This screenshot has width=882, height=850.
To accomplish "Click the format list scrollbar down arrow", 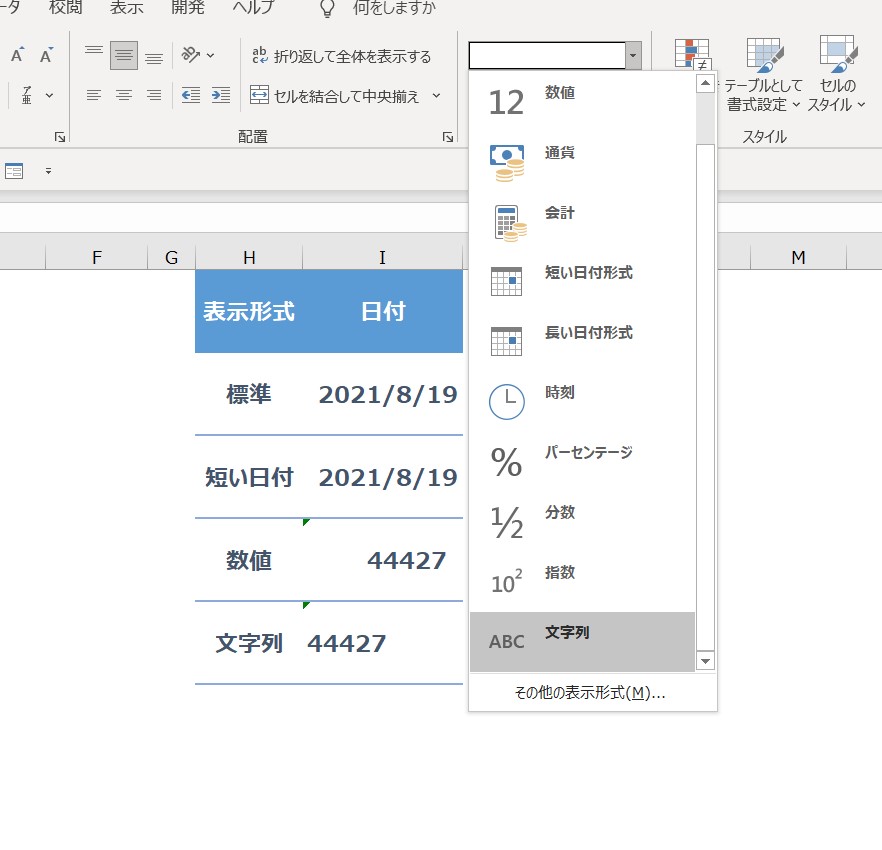I will [705, 661].
